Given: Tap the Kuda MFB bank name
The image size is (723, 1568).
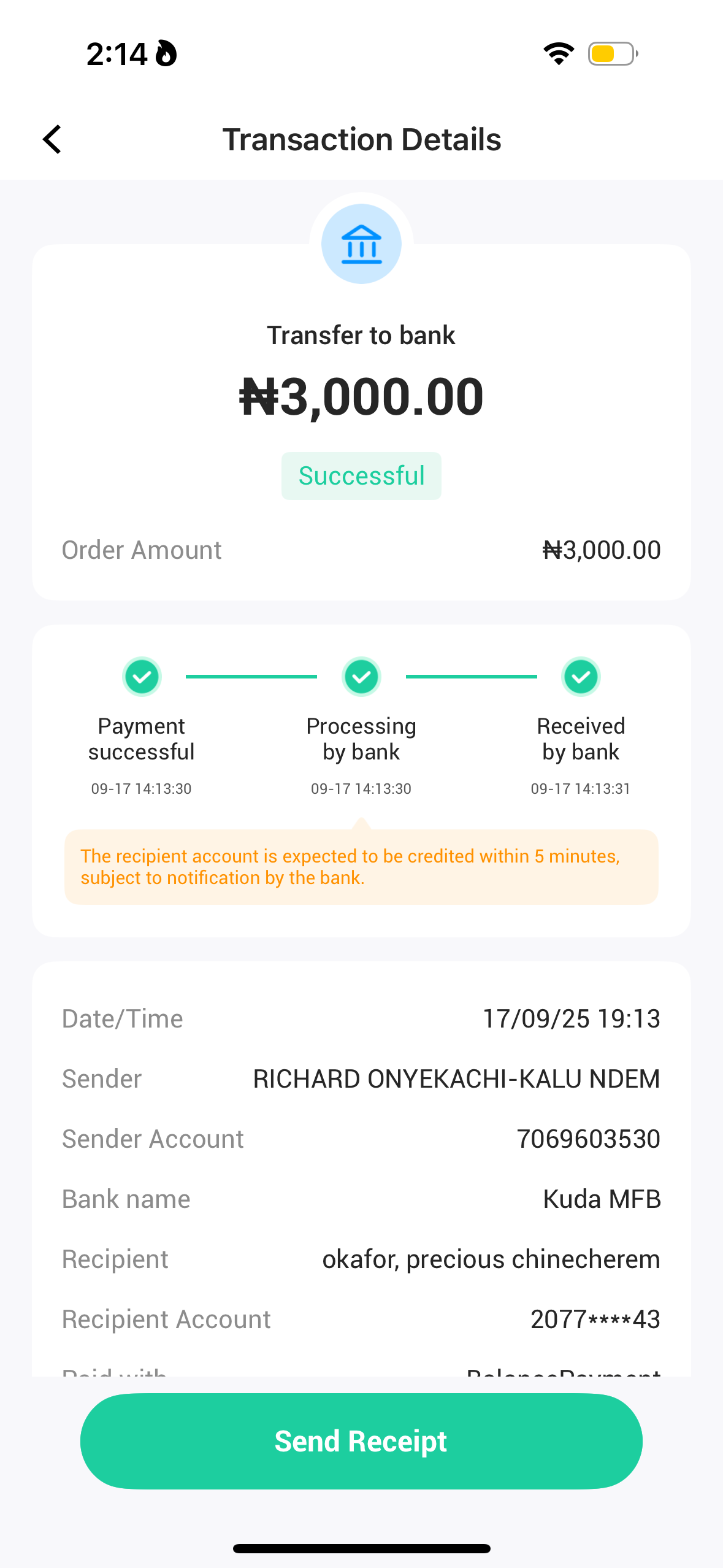Looking at the screenshot, I should click(x=602, y=1199).
